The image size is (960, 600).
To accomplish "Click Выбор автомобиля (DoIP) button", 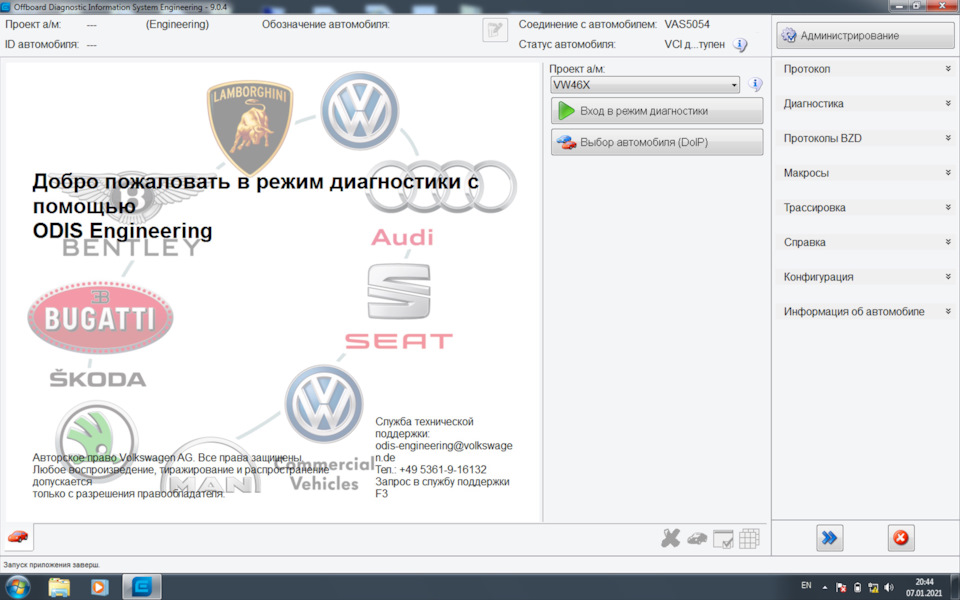I will point(657,142).
